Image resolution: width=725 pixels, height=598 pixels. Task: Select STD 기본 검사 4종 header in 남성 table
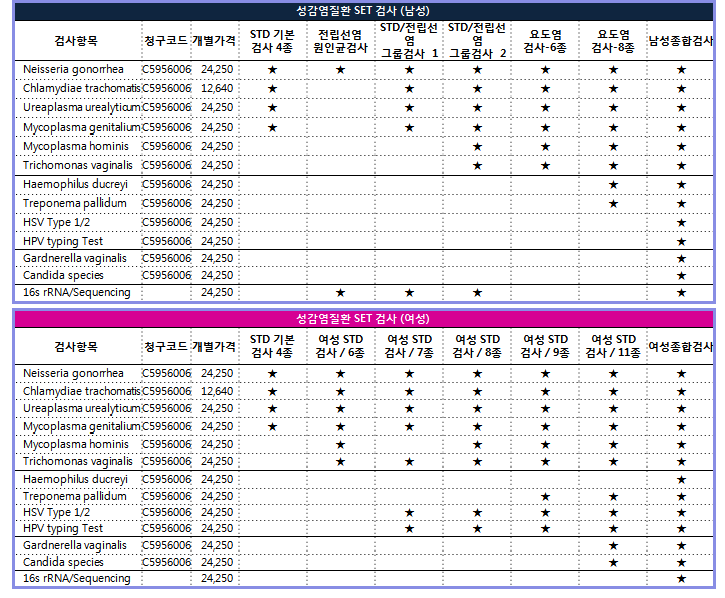272,41
